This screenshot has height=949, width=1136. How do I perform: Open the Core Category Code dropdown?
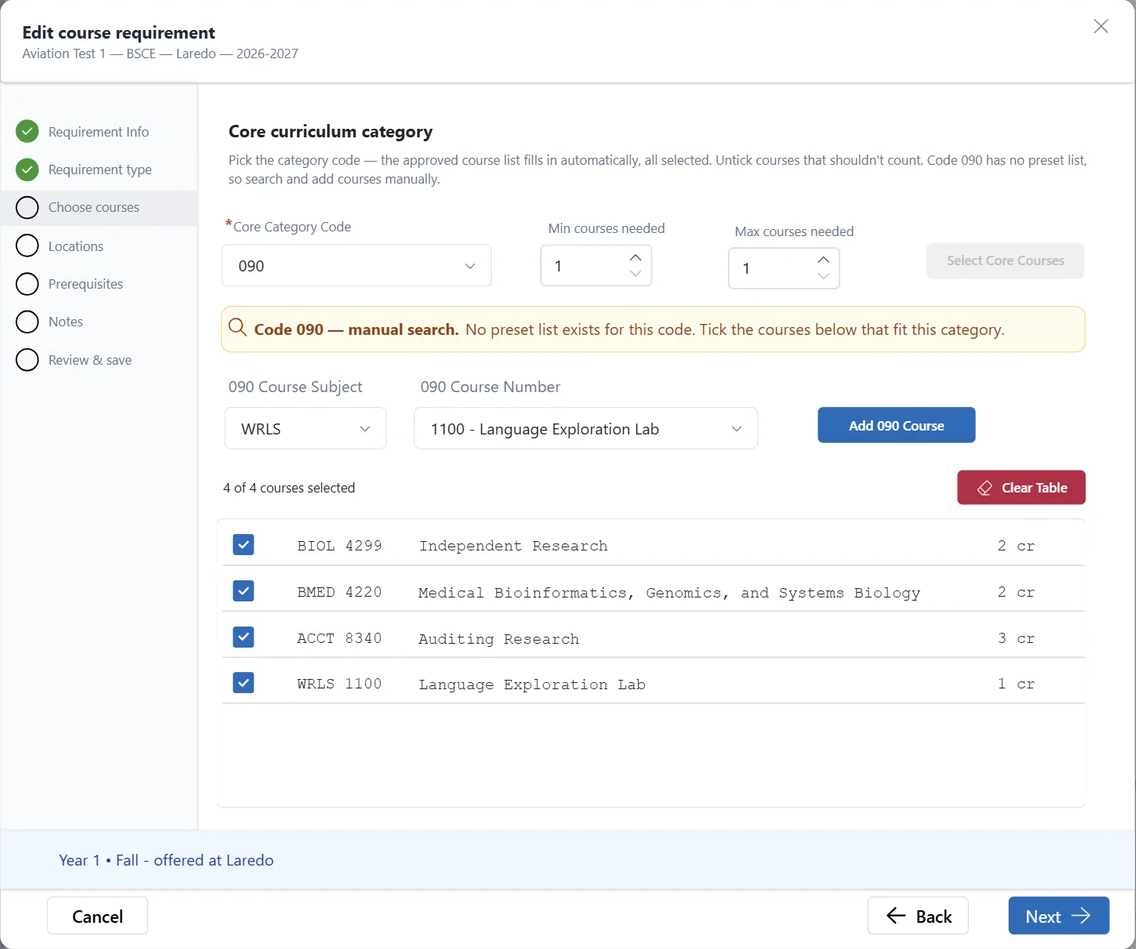356,266
